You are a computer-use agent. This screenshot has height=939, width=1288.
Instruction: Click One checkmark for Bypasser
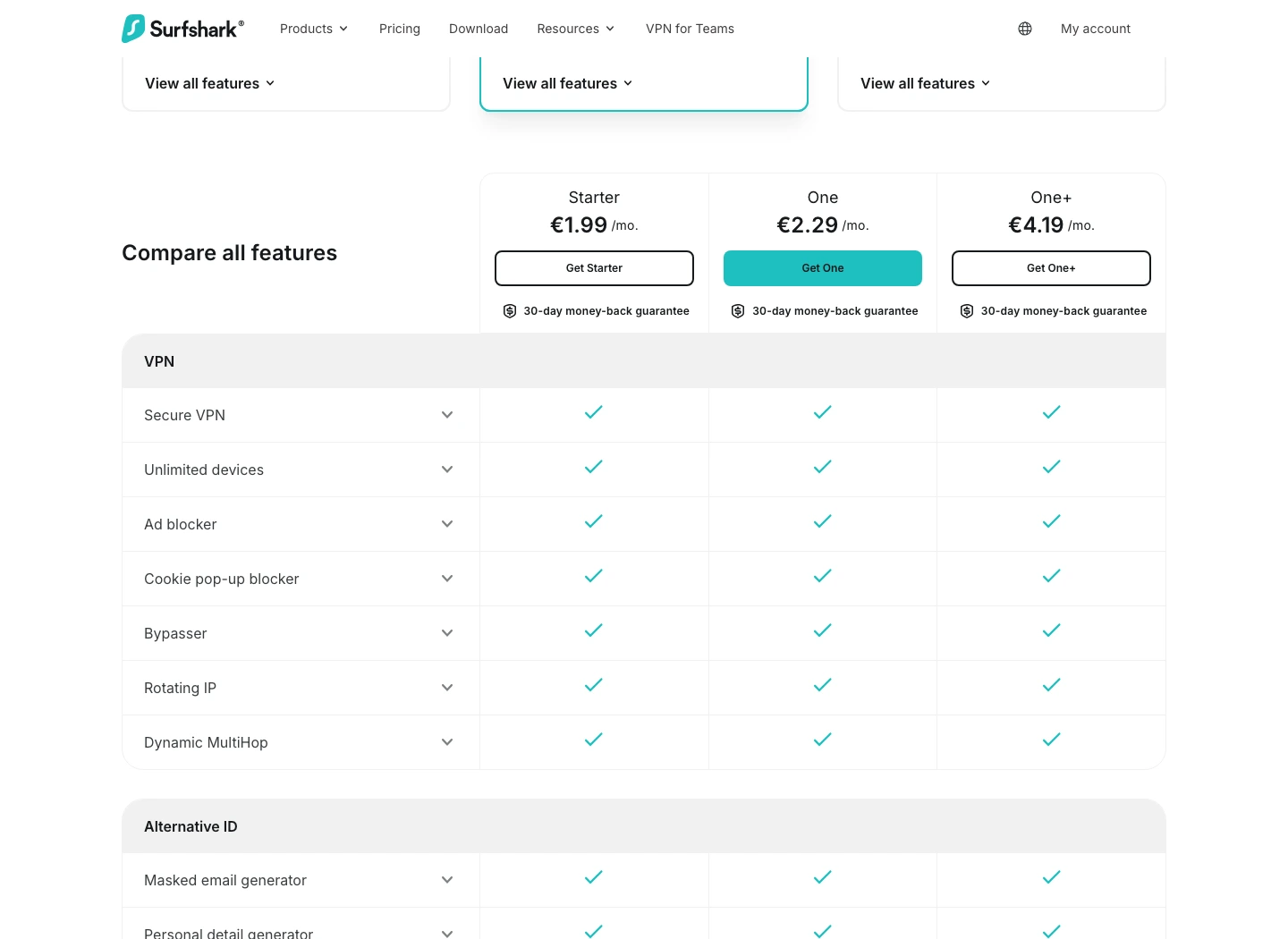click(x=823, y=630)
